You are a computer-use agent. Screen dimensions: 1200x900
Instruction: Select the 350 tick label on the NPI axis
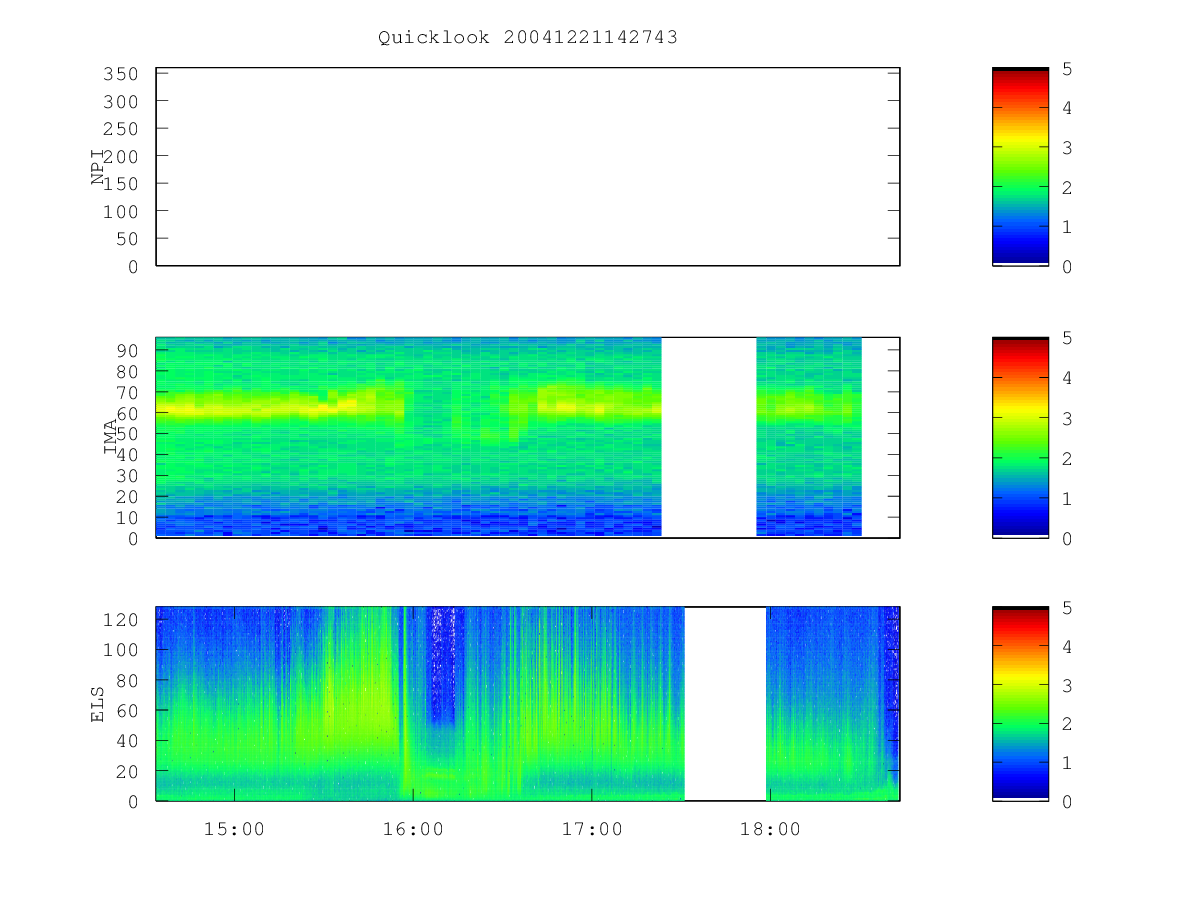tap(122, 74)
